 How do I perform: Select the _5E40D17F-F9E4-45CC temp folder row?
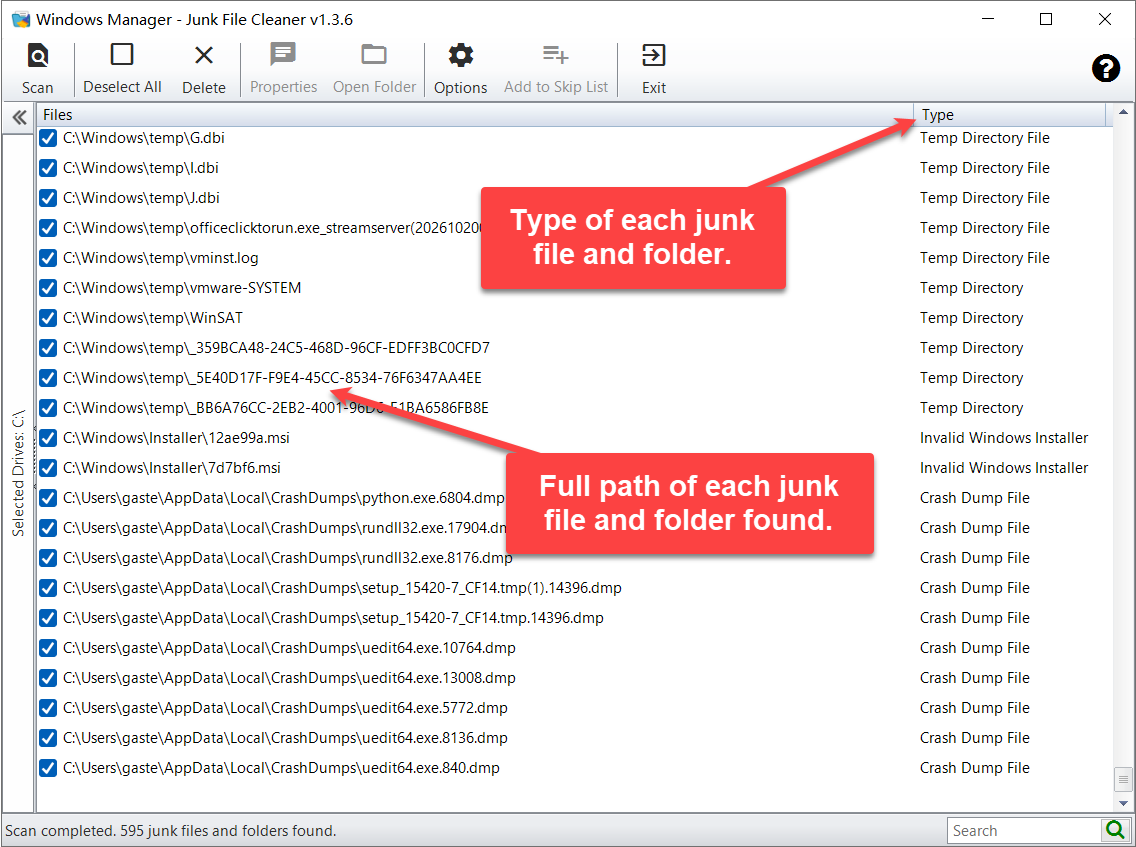tap(575, 377)
